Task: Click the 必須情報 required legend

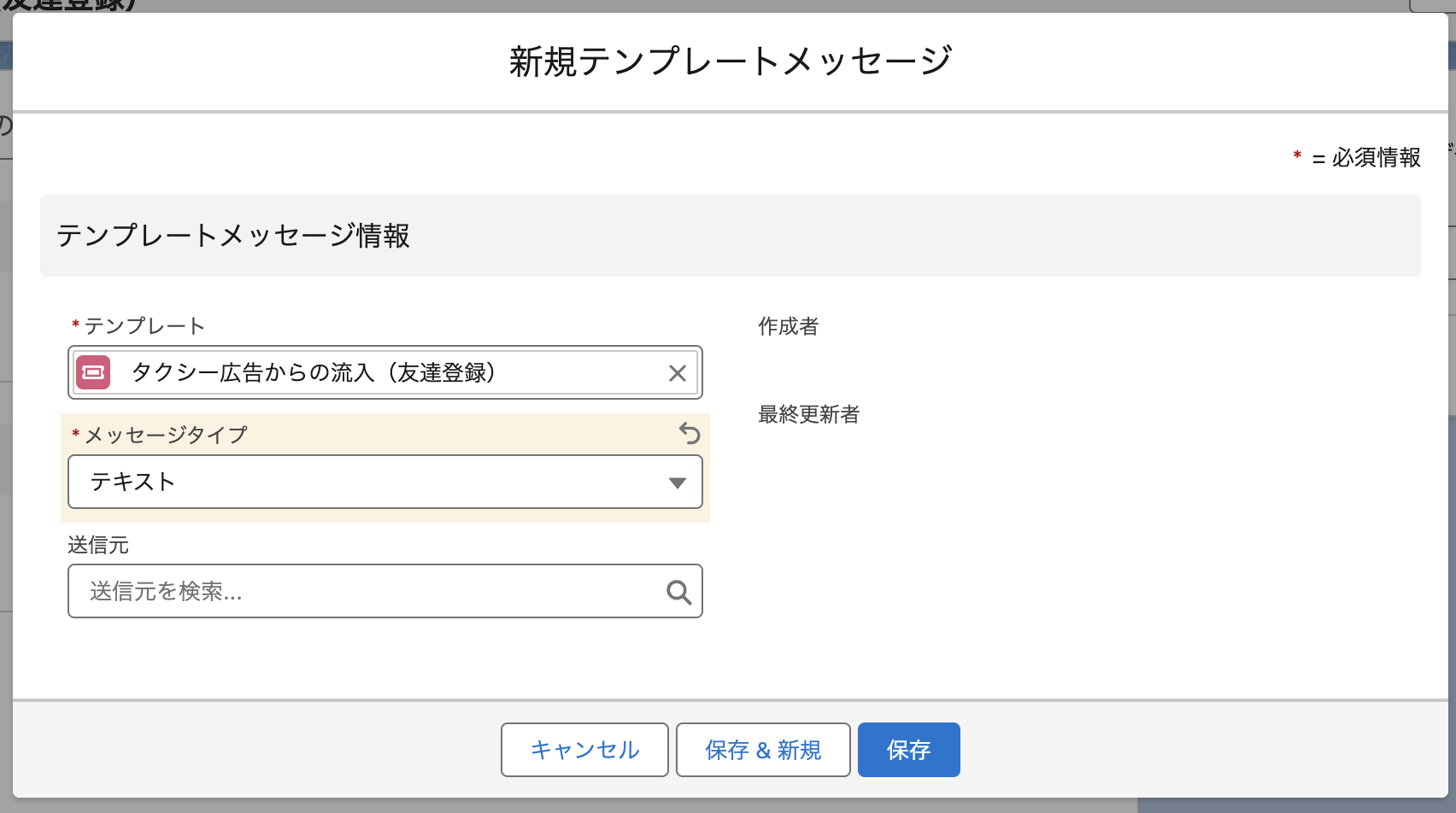Action: pos(1375,157)
